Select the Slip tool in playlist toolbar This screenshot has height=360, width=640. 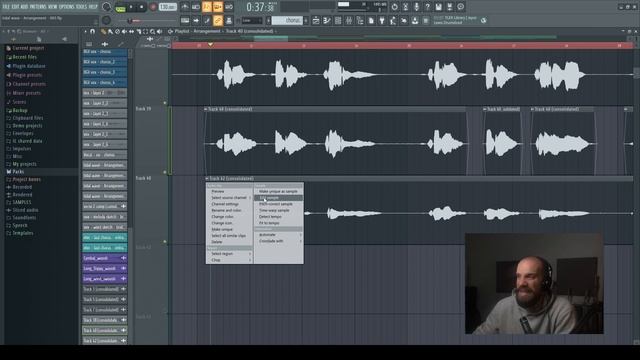click(131, 31)
